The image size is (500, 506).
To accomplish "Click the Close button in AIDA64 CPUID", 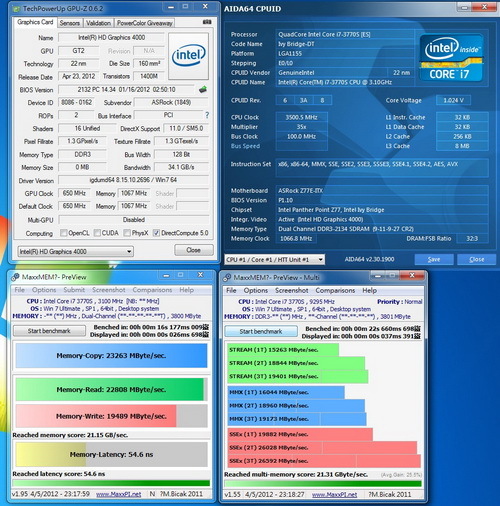I will tap(477, 259).
